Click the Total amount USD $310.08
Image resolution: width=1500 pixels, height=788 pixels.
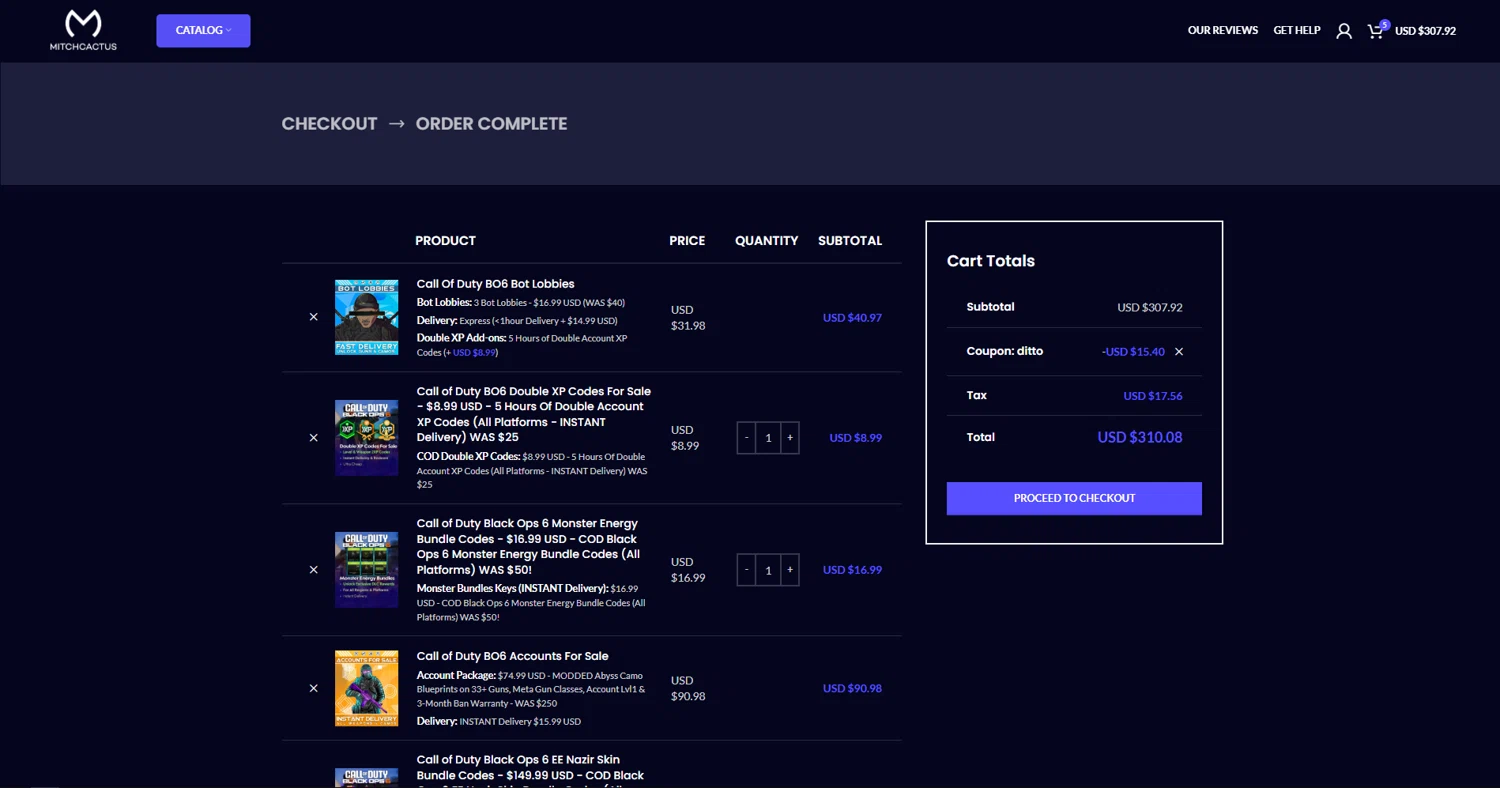pyautogui.click(x=1140, y=437)
